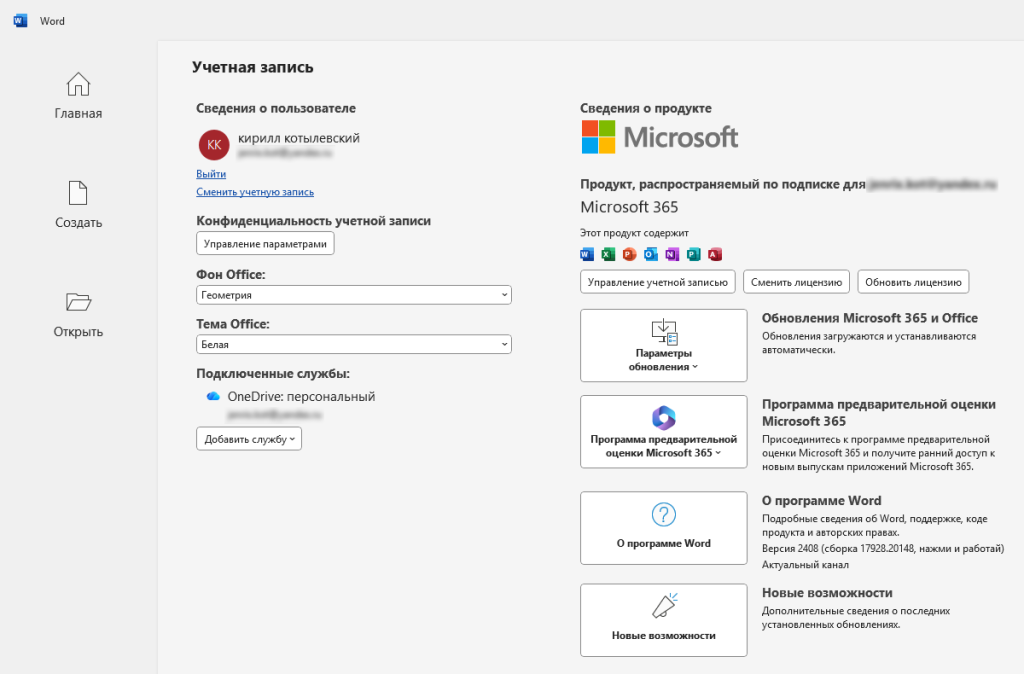Click Обновить лицензию button
This screenshot has height=674, width=1024.
(913, 282)
